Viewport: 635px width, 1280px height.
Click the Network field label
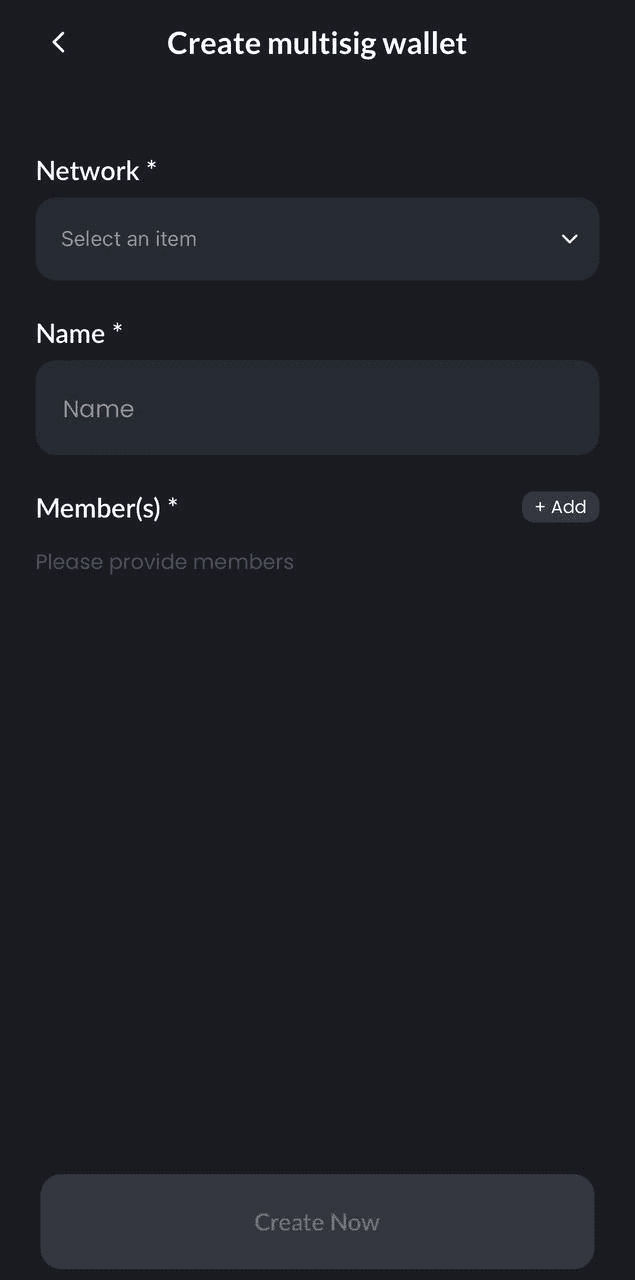88,171
